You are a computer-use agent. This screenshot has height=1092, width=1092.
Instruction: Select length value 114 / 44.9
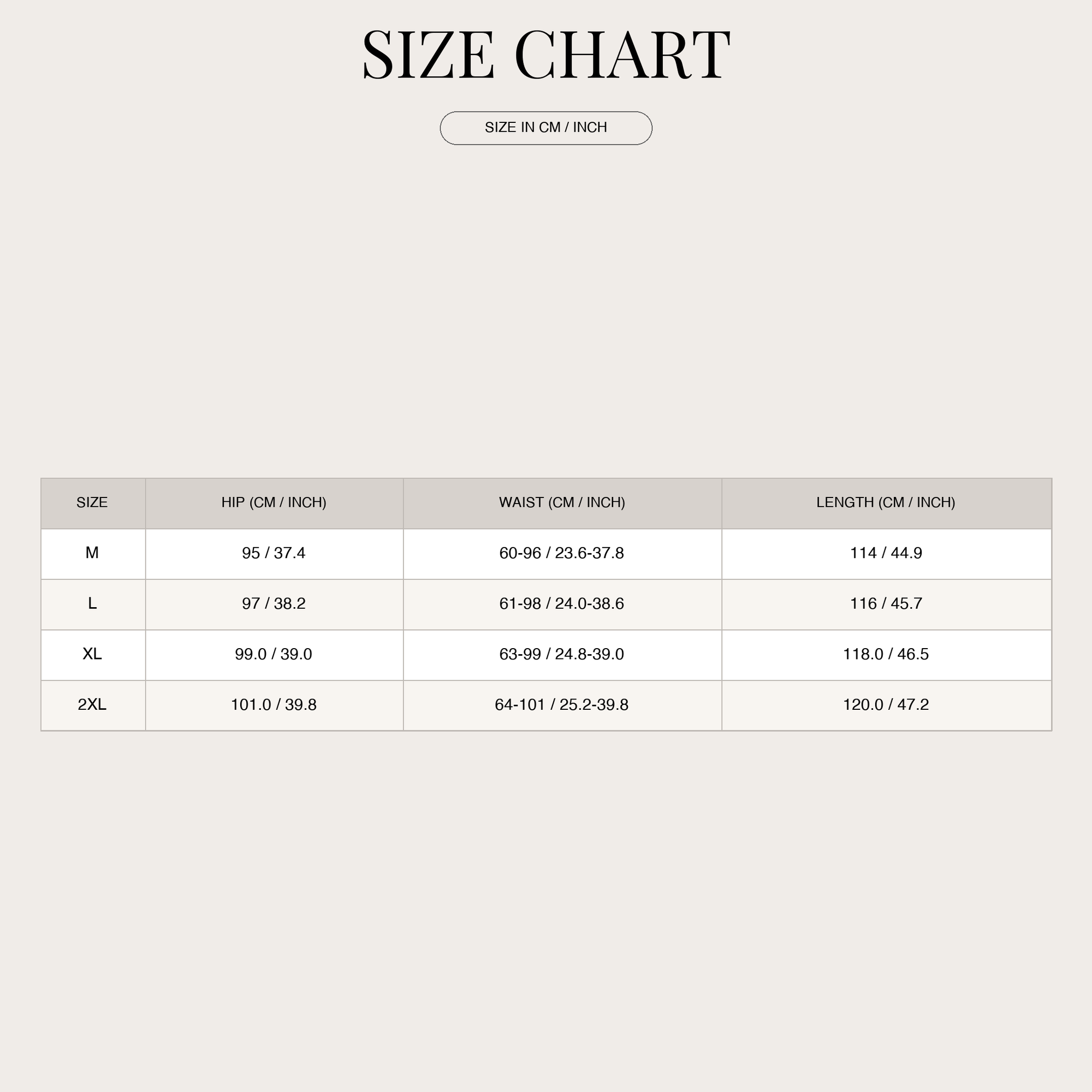886,553
